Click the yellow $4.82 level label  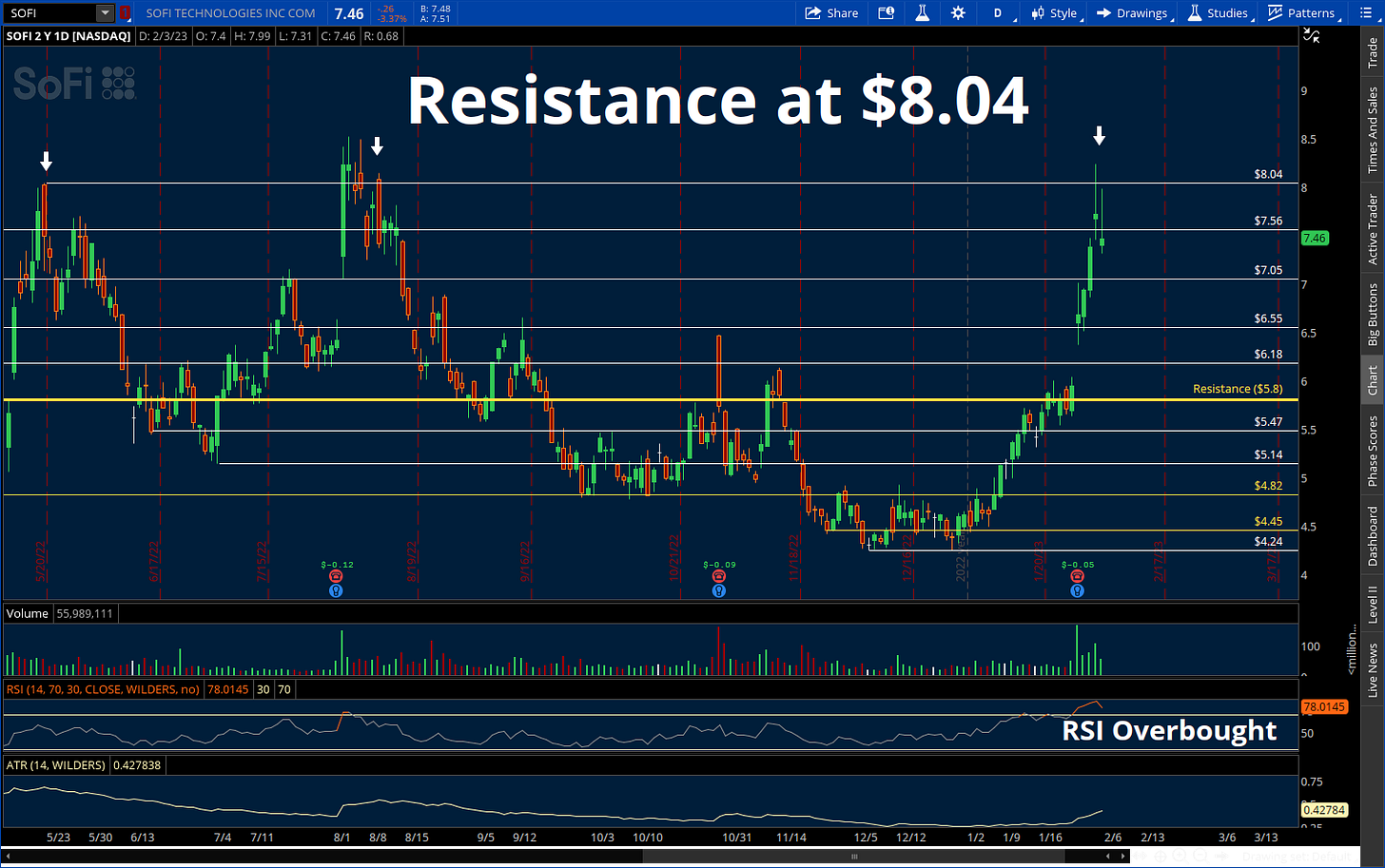tap(1268, 485)
